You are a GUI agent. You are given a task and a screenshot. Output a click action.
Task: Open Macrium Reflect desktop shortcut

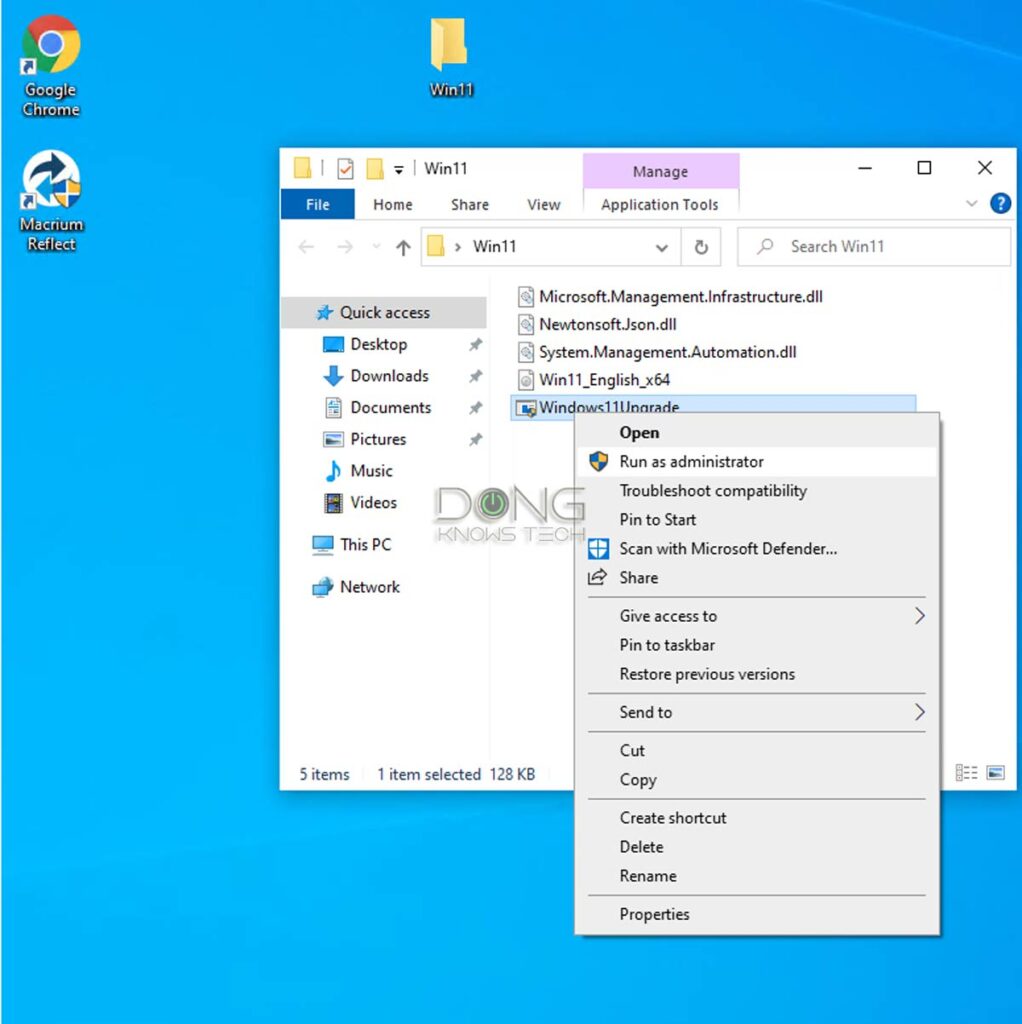(x=51, y=200)
